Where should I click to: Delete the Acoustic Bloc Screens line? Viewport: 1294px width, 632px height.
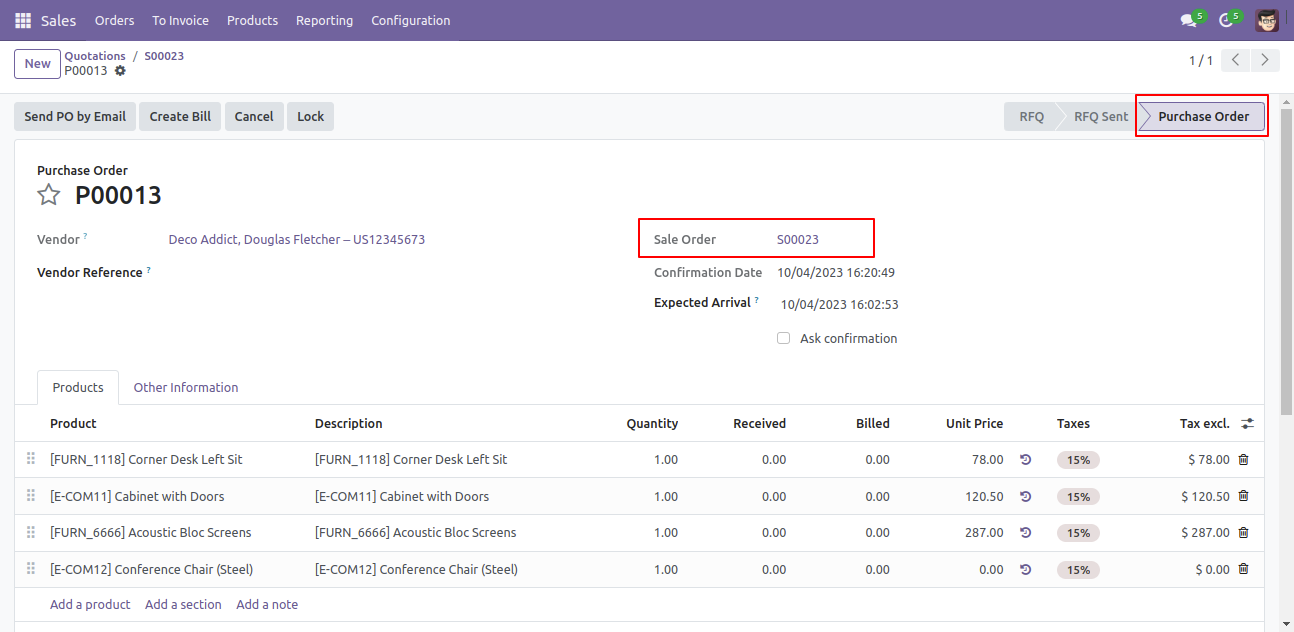(1244, 532)
